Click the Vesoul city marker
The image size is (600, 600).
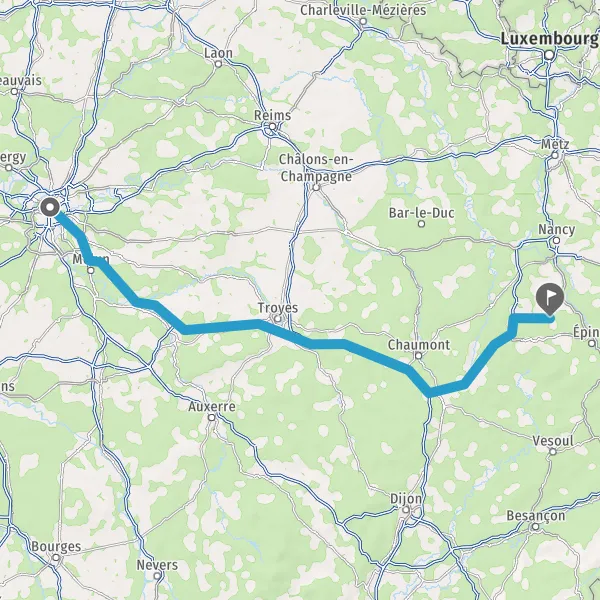click(x=553, y=452)
